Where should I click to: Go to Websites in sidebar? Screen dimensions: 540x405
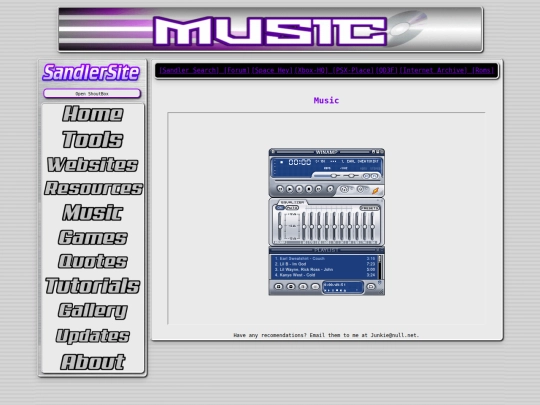pos(93,165)
